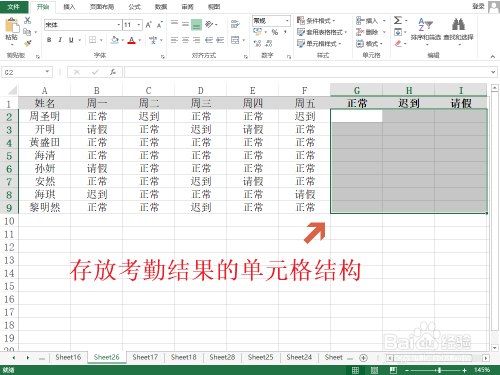
Task: Click the Wrap Text icon
Action: 235,24
